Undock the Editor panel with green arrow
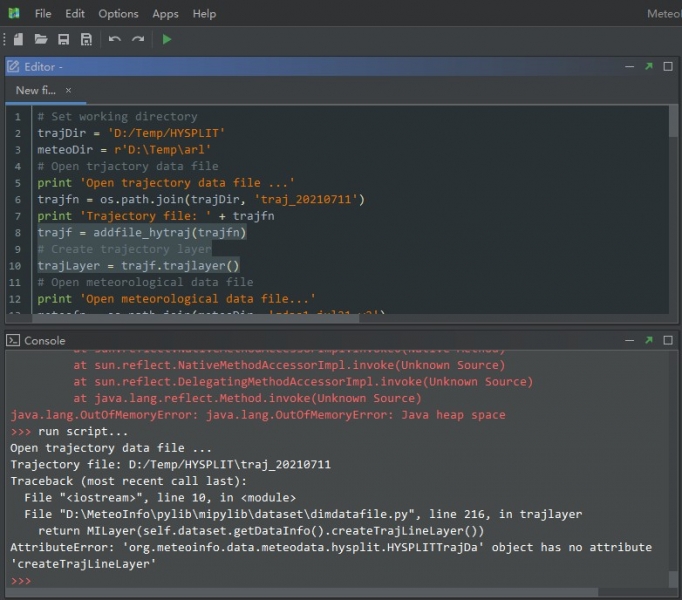The width and height of the screenshot is (682, 600). coord(648,66)
